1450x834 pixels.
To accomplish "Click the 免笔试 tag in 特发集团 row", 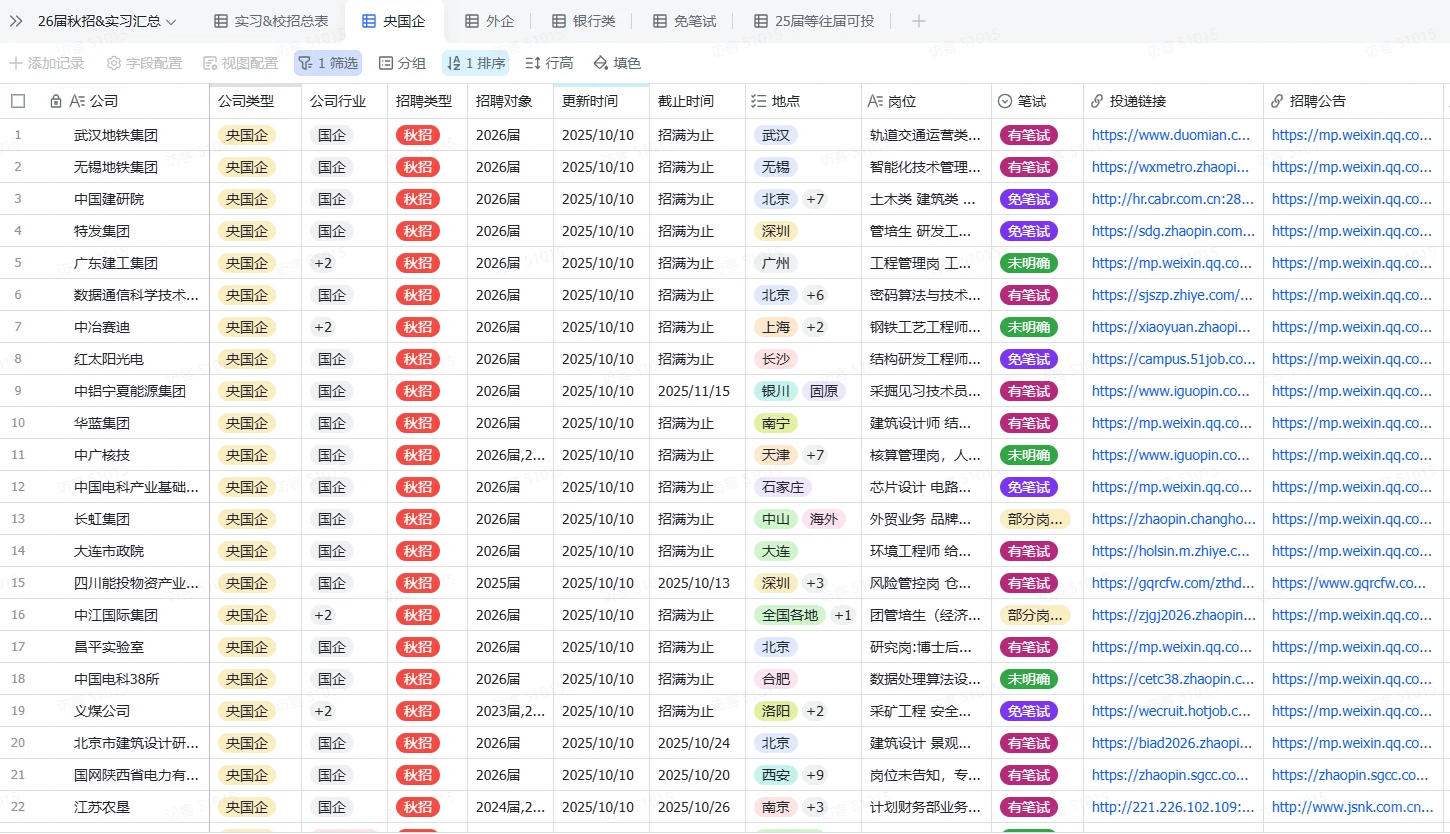I will click(1028, 231).
